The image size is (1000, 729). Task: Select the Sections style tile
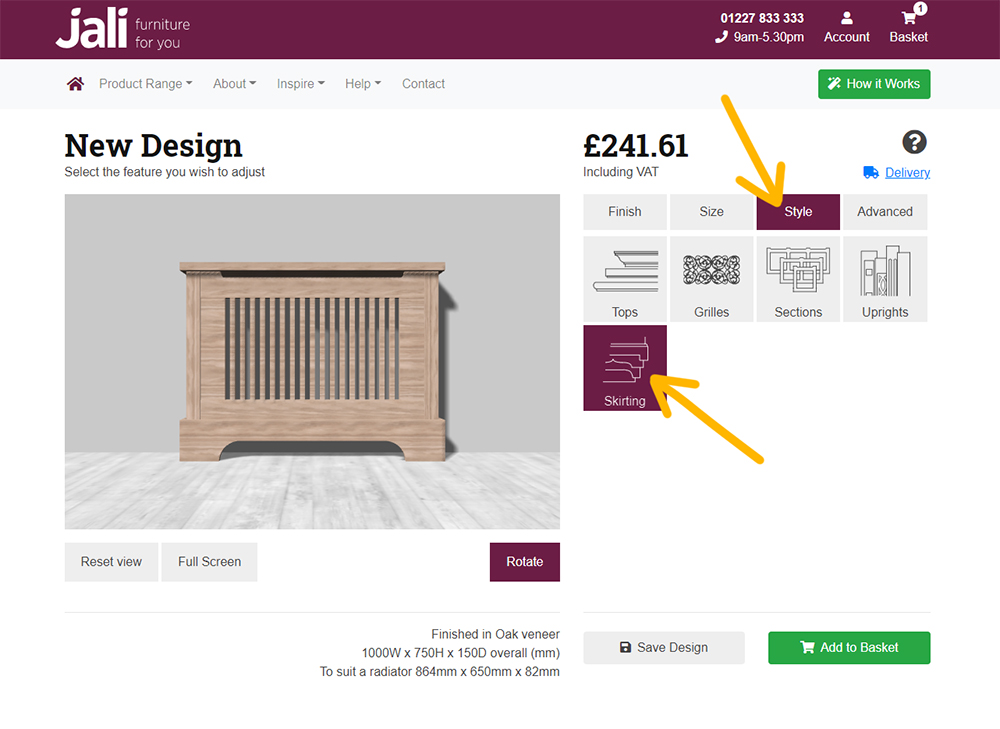pos(798,279)
